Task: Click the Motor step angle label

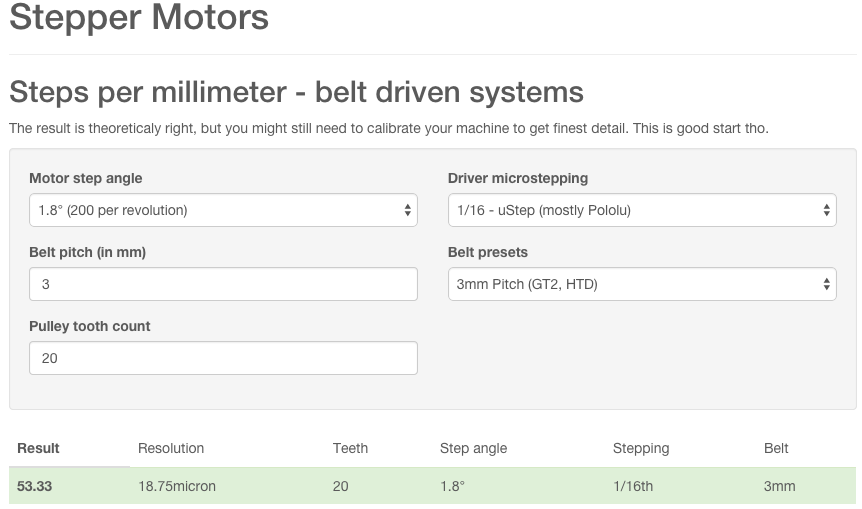Action: (x=86, y=178)
